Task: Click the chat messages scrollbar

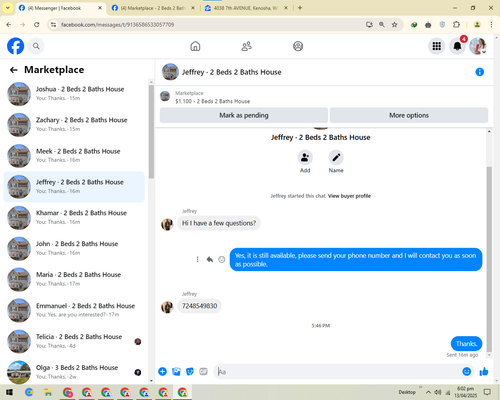Action: (489, 259)
